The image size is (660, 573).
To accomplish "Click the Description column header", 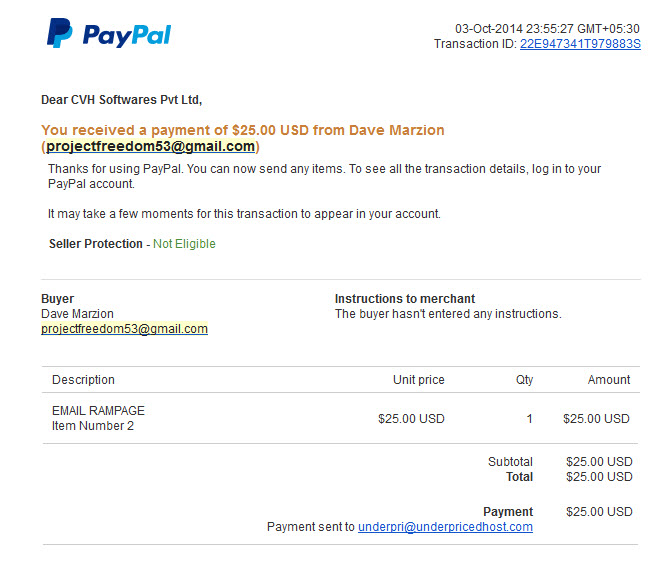I will click(83, 380).
